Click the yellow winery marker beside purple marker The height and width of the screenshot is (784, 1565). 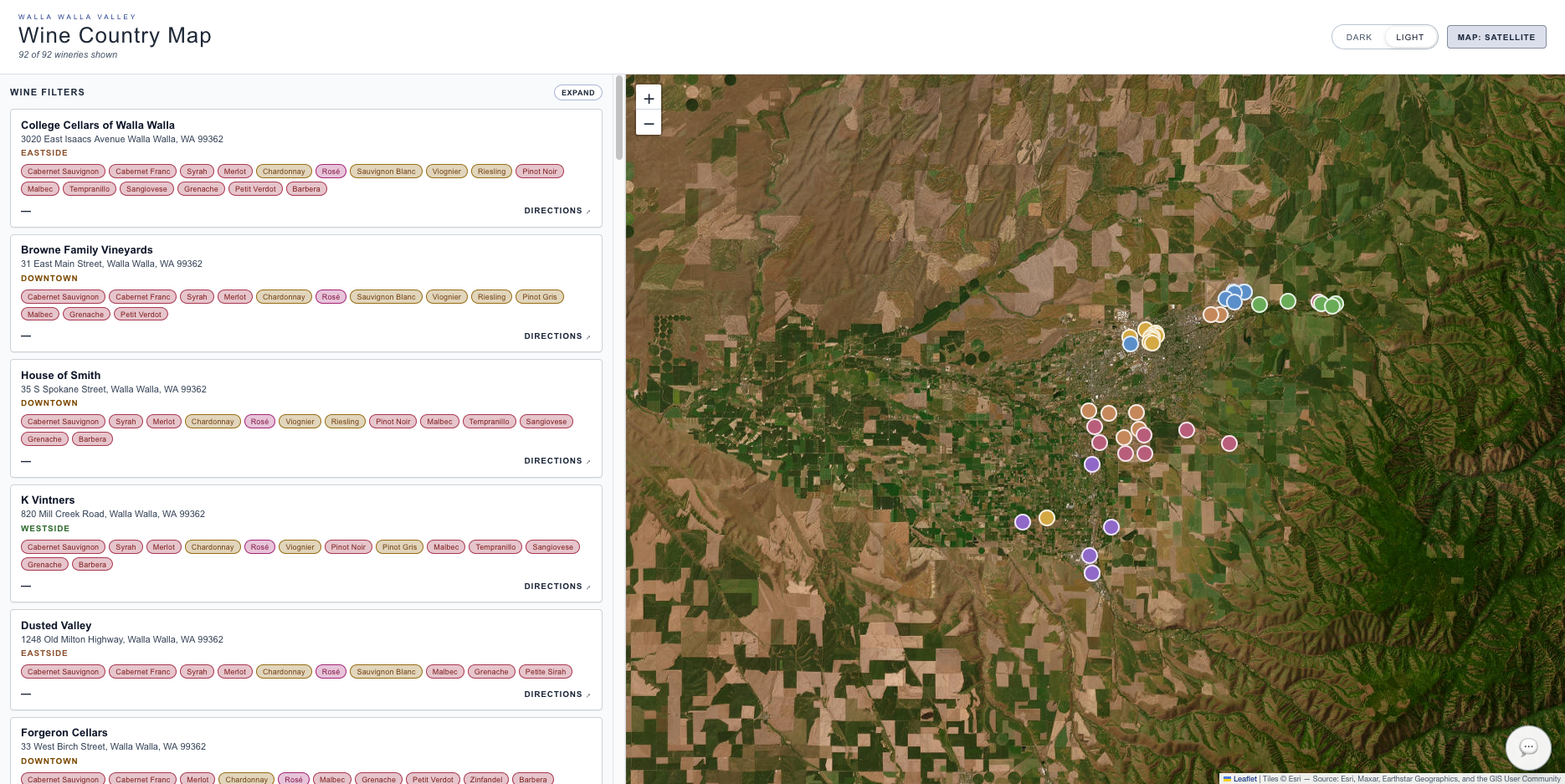pyautogui.click(x=1046, y=518)
